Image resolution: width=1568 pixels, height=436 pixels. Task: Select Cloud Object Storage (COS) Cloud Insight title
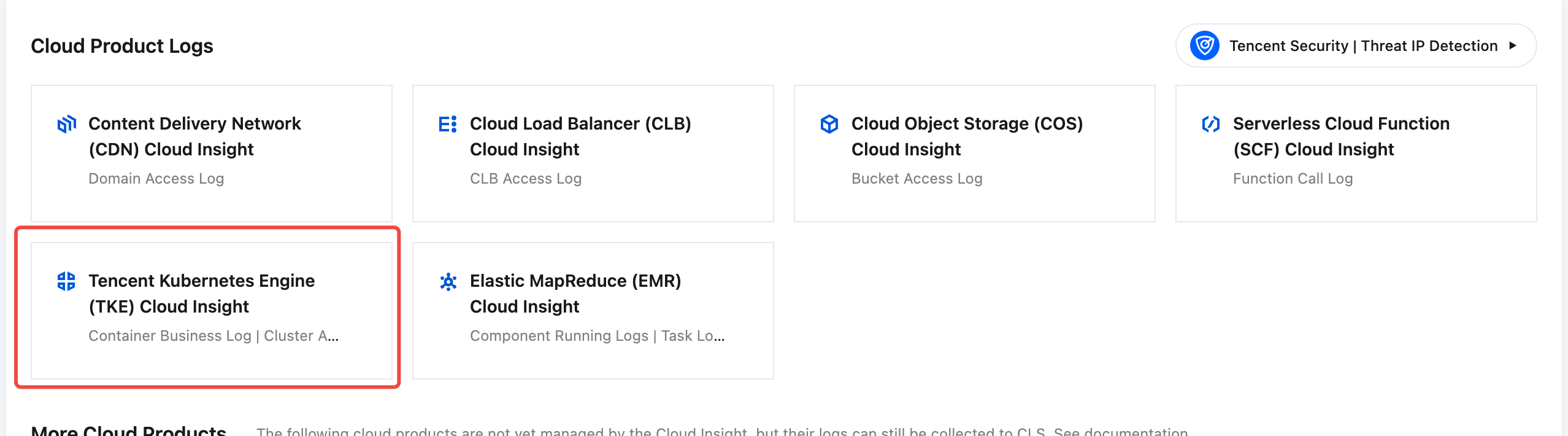click(x=967, y=136)
